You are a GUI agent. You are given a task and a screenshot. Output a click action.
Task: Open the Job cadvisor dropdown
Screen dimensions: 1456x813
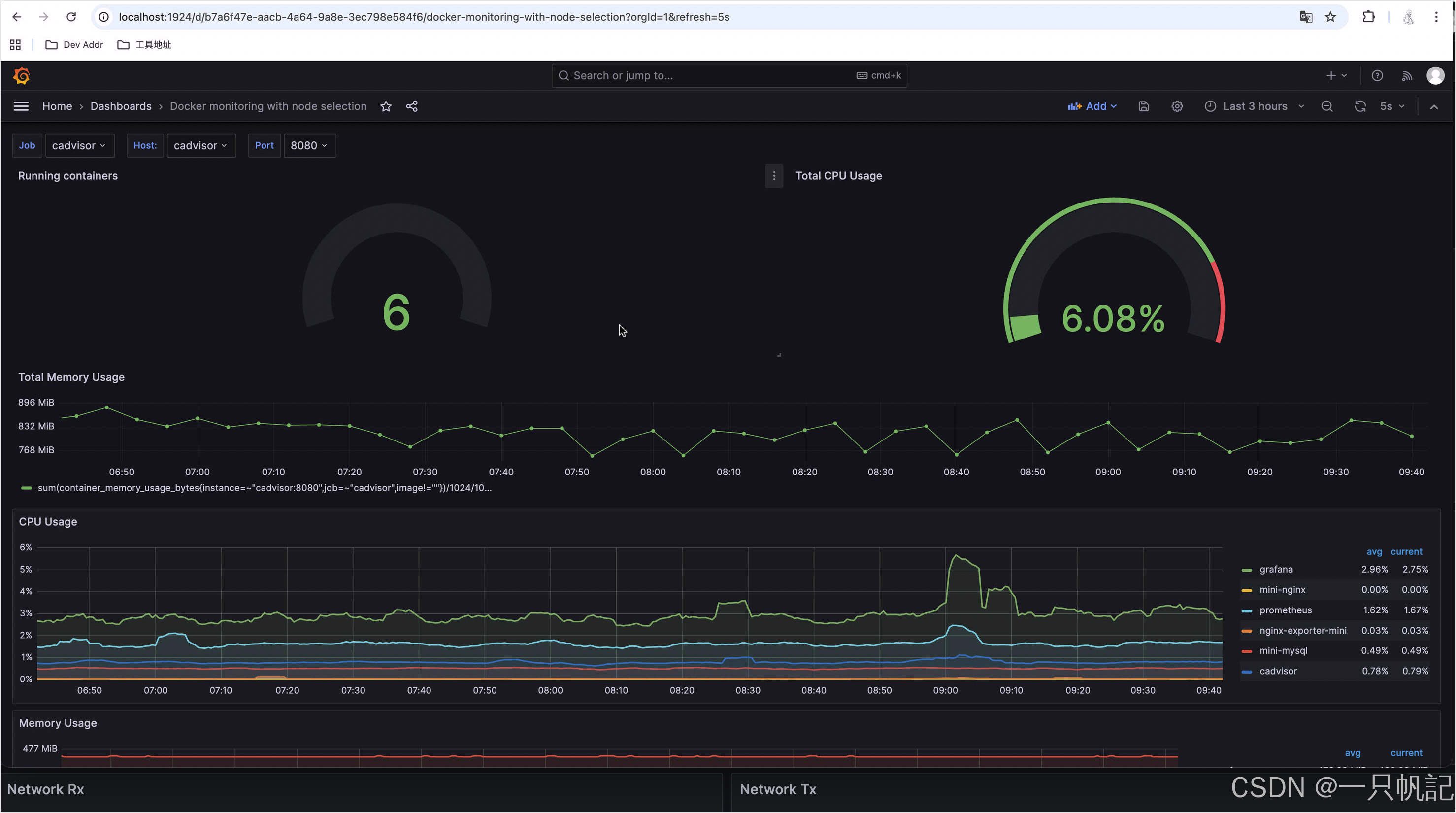pyautogui.click(x=79, y=145)
